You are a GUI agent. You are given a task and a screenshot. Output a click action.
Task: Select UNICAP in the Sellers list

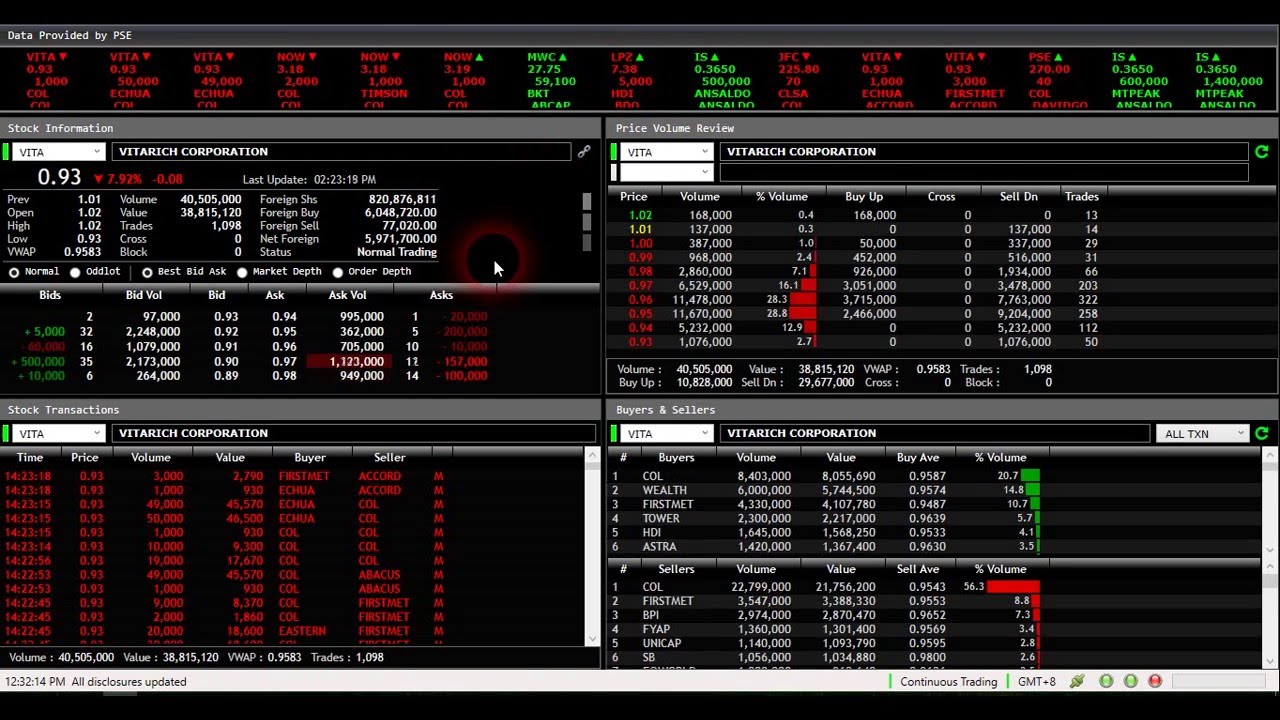[662, 644]
